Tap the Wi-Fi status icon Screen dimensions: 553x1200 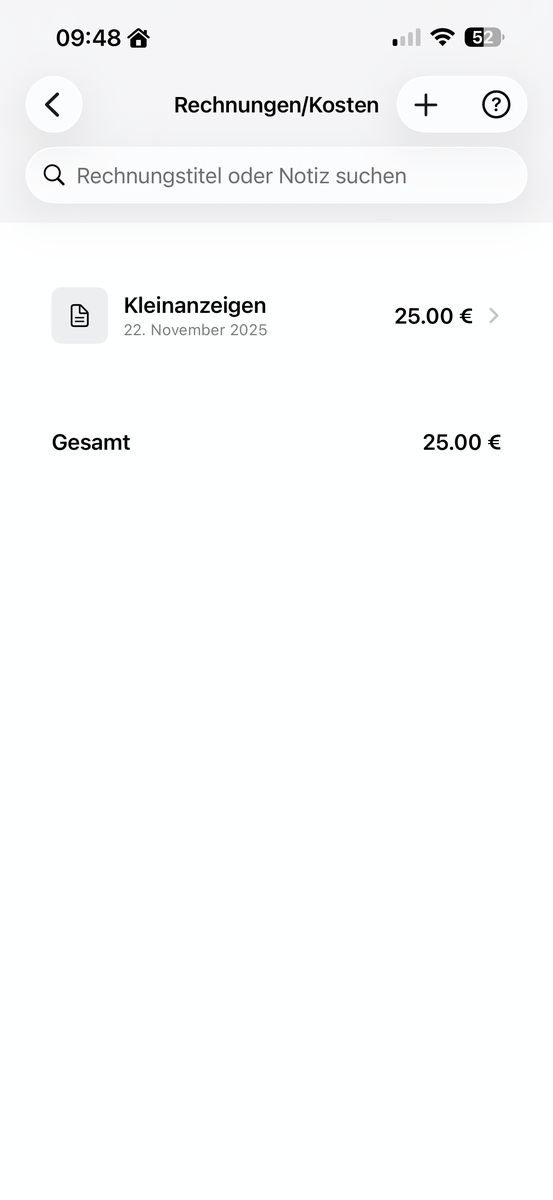coord(442,37)
